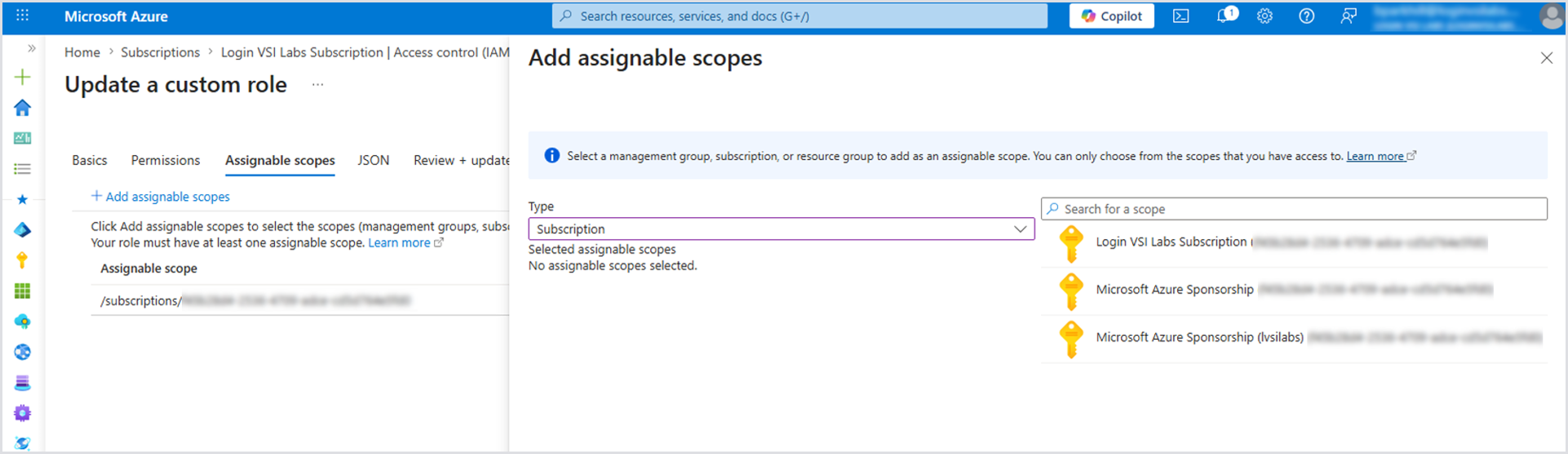Open the Type dropdown set to Subscription
Image resolution: width=1568 pixels, height=454 pixels.
click(x=782, y=229)
